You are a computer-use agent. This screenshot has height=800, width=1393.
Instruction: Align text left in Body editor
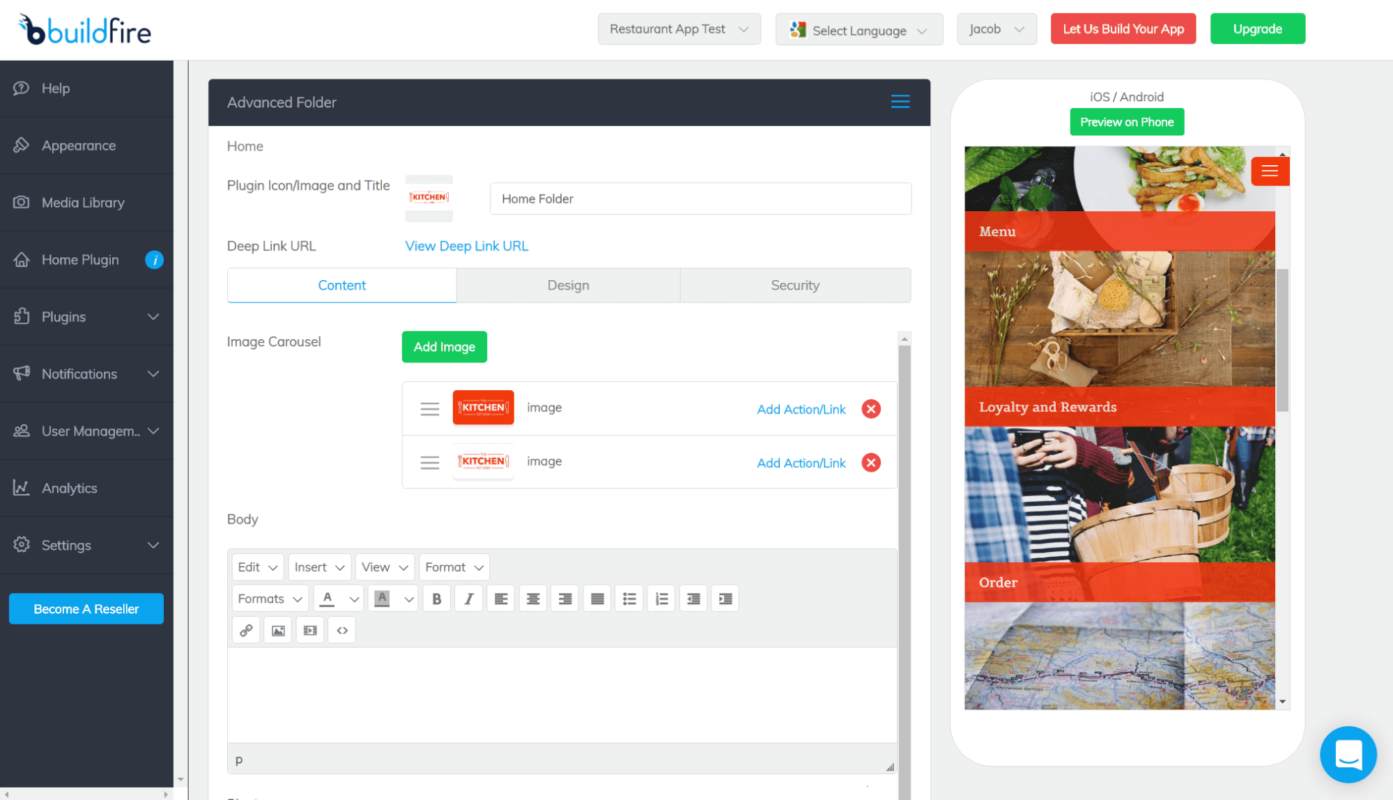[x=501, y=599]
